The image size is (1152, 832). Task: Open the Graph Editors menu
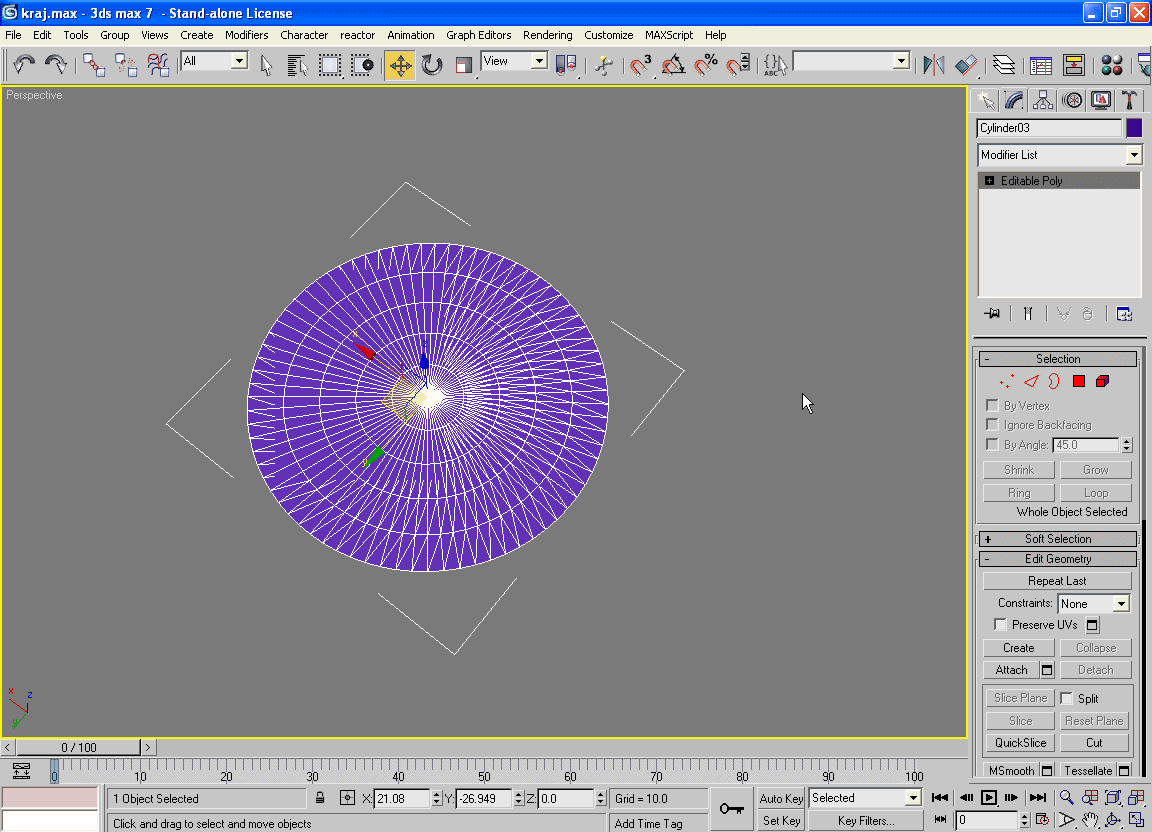478,35
